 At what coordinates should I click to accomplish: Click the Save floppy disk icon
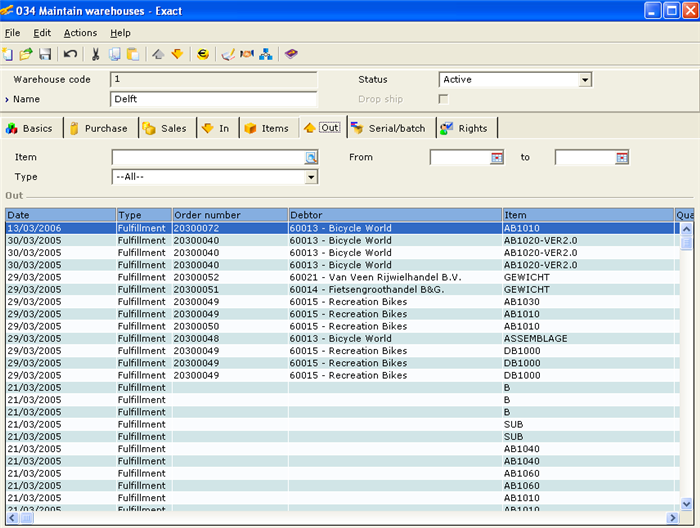[45, 54]
